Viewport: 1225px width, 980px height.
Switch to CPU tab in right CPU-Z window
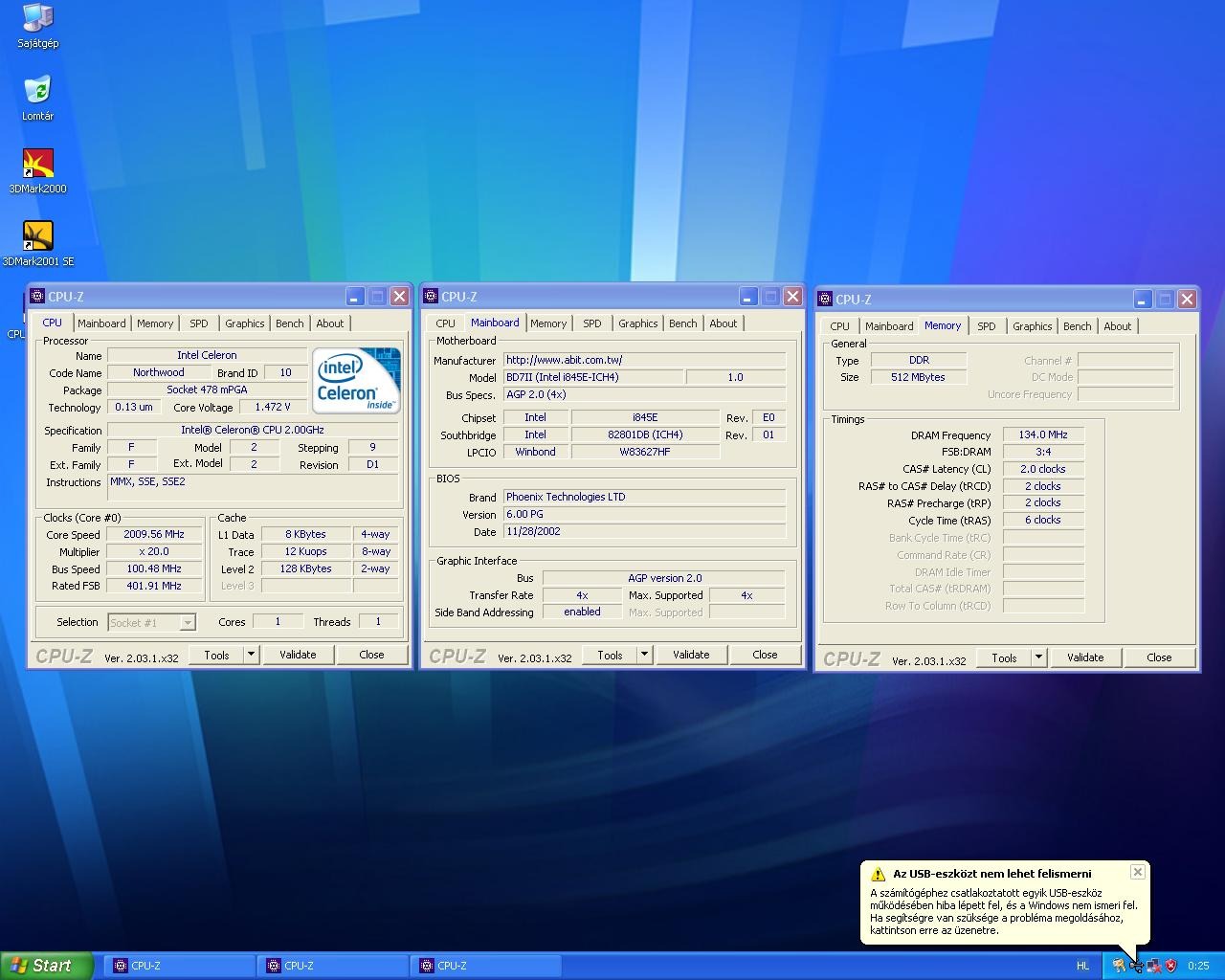click(840, 326)
